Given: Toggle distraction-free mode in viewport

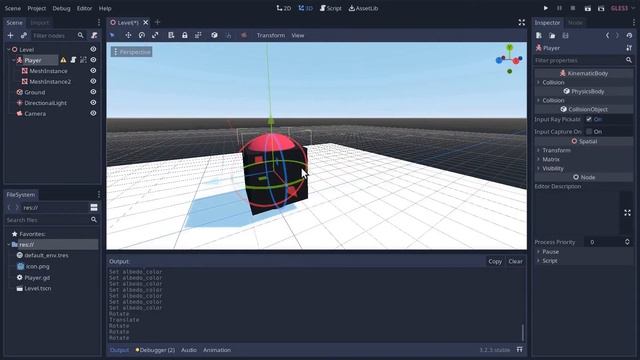Looking at the screenshot, I should point(522,22).
